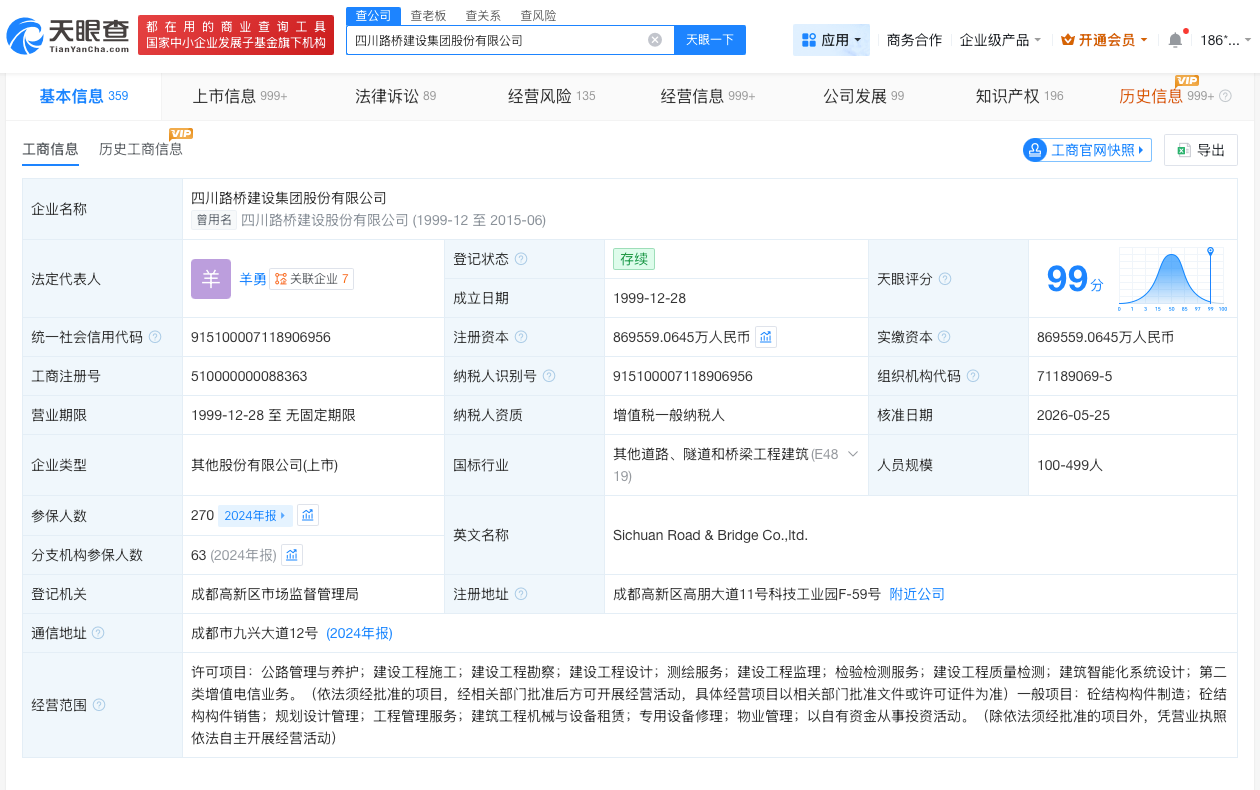Click help icon next to 登记状态

click(x=521, y=259)
